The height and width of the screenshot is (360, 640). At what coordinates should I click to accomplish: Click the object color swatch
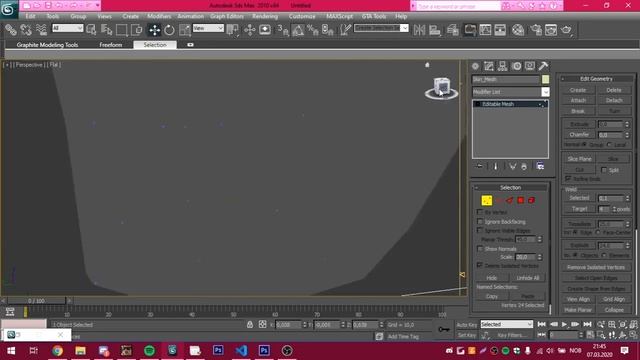[x=545, y=79]
